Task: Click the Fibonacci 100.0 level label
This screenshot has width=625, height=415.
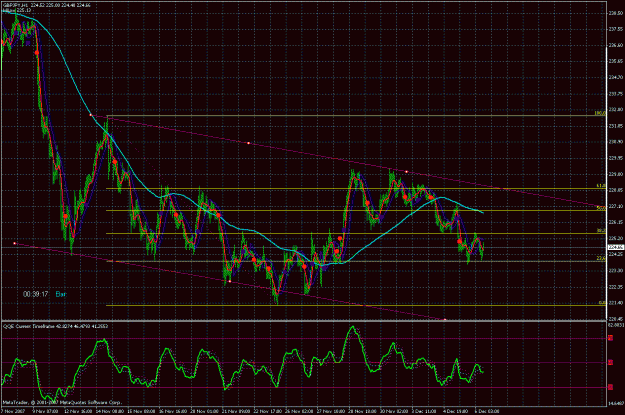Action: pos(600,114)
